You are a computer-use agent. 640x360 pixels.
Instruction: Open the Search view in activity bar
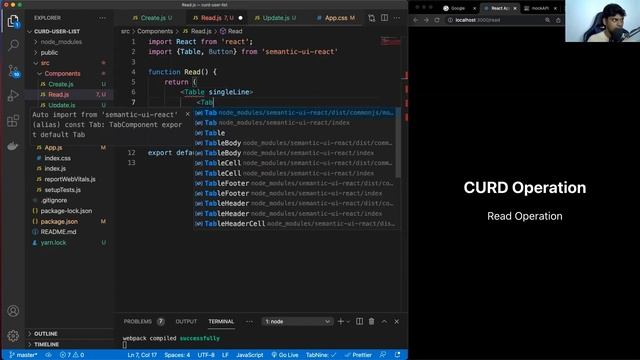tap(13, 45)
